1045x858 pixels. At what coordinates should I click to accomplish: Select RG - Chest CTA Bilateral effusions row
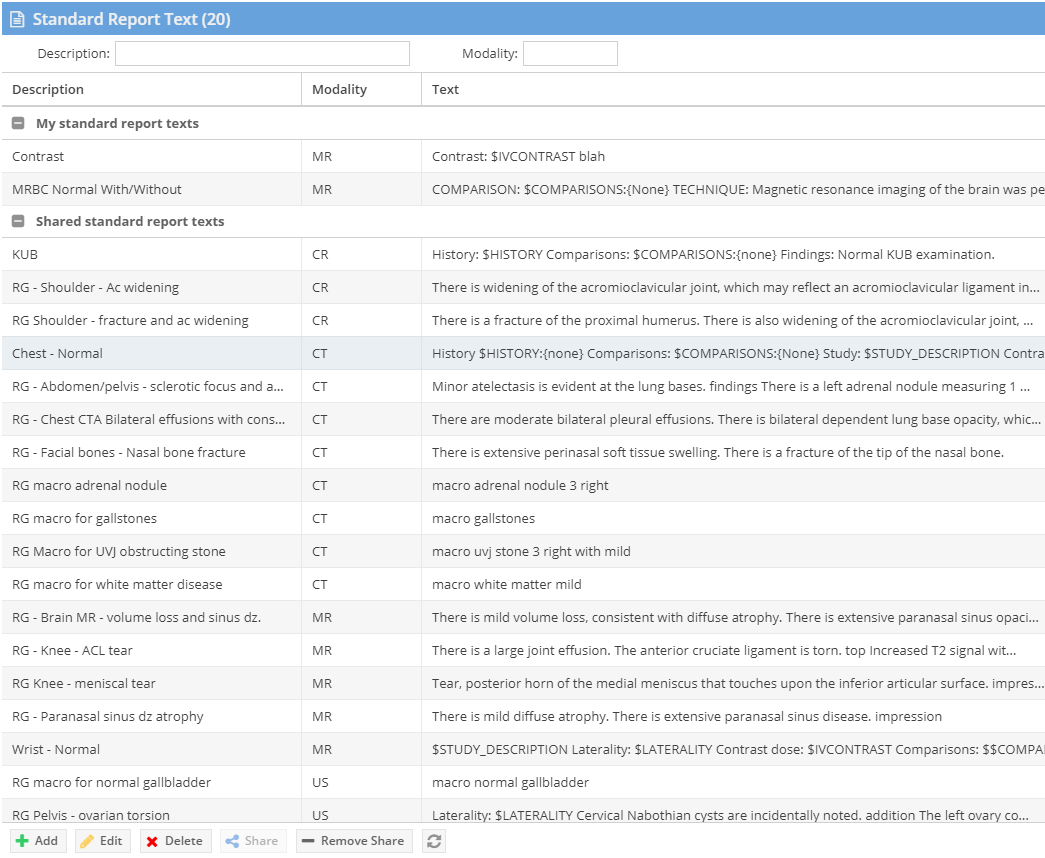523,419
